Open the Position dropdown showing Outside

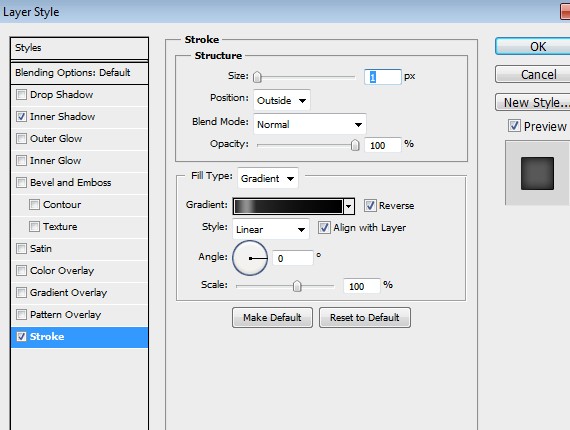pyautogui.click(x=282, y=100)
